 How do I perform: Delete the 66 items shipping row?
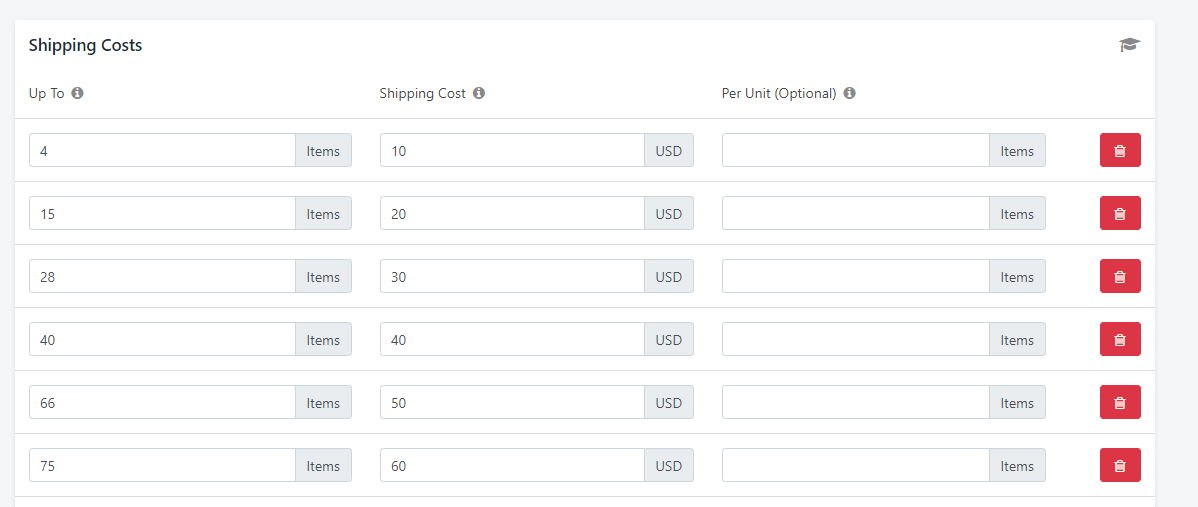click(1120, 403)
